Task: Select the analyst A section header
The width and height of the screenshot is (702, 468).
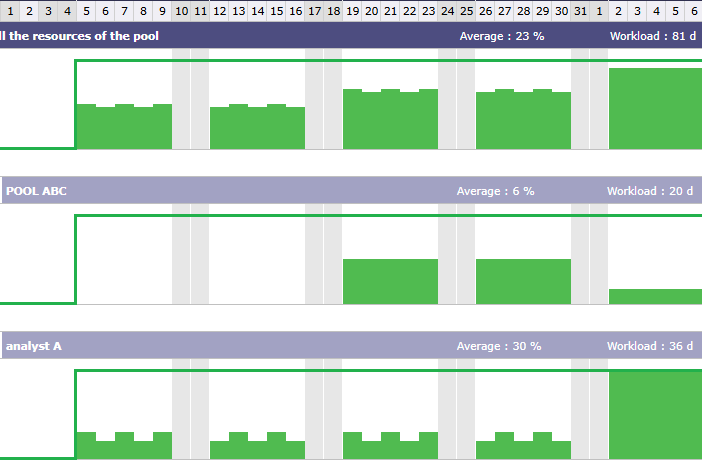Action: [x=34, y=346]
